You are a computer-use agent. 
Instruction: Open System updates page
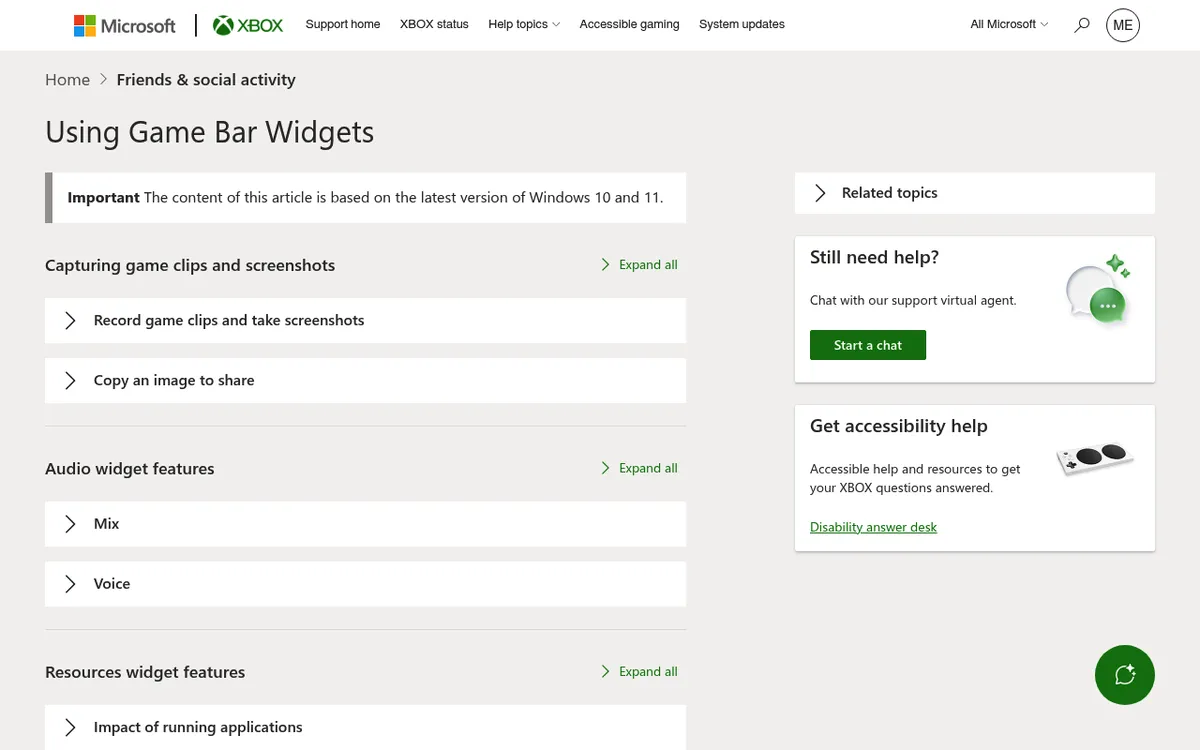pyautogui.click(x=742, y=24)
